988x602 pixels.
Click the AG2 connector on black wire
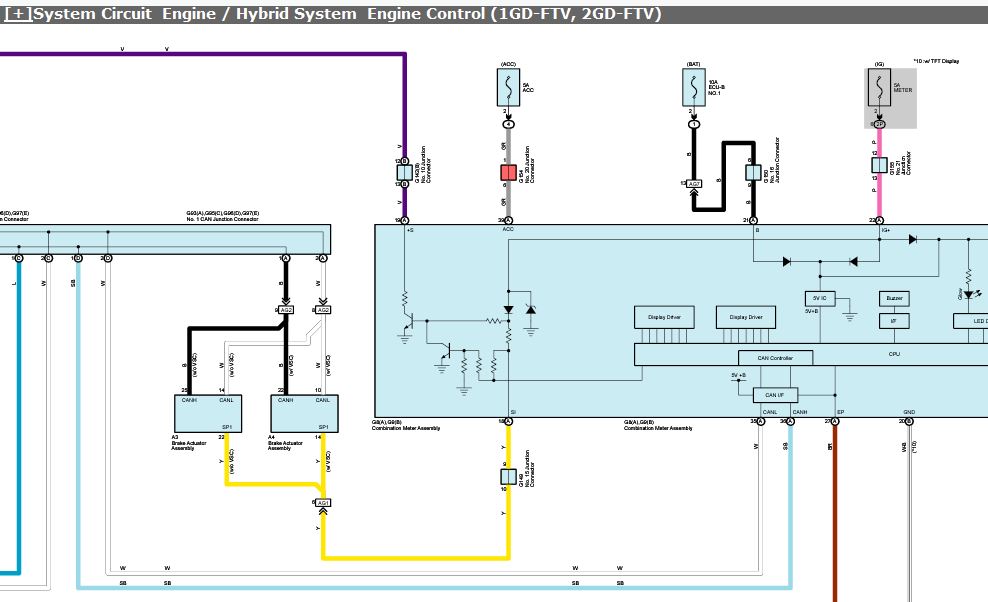click(x=286, y=310)
